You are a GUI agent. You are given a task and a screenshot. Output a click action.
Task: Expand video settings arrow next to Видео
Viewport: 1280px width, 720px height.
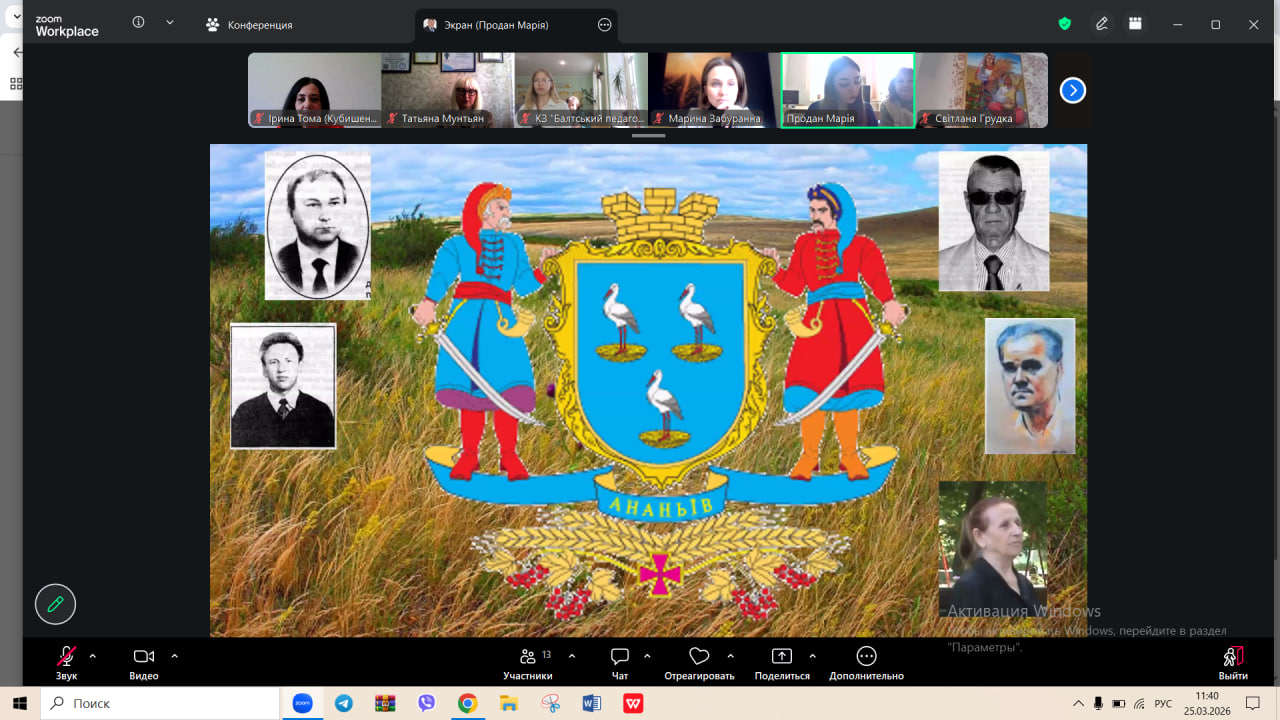click(x=174, y=656)
